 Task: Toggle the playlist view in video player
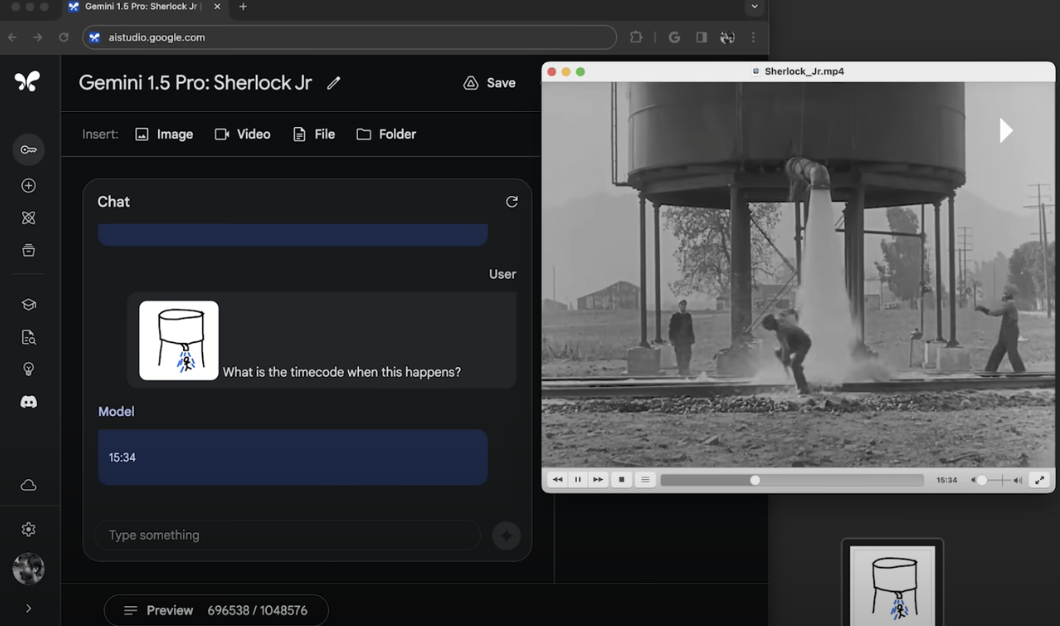pos(645,480)
